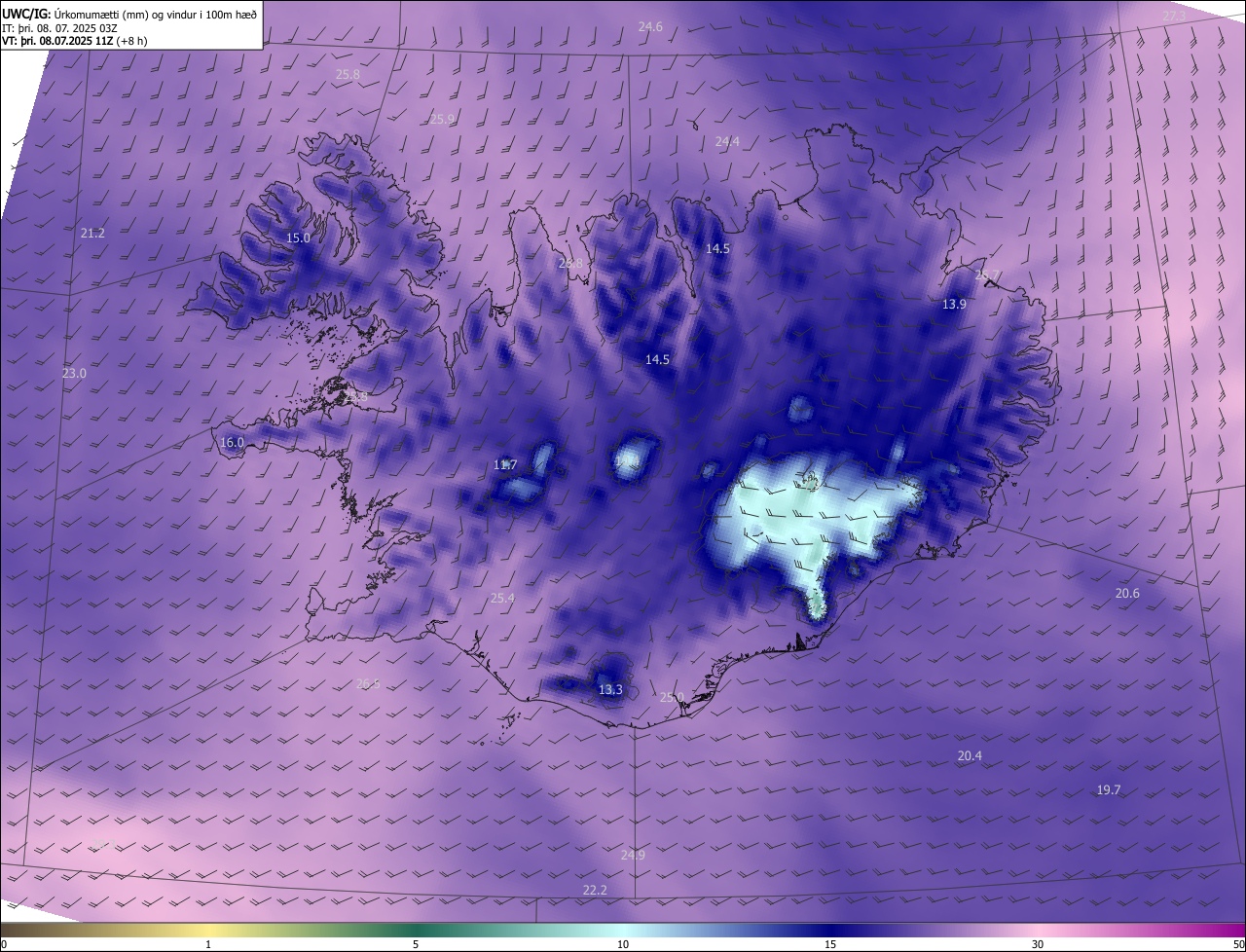The image size is (1246, 952).
Task: Click the 25.0 value label
Action: pyautogui.click(x=672, y=698)
